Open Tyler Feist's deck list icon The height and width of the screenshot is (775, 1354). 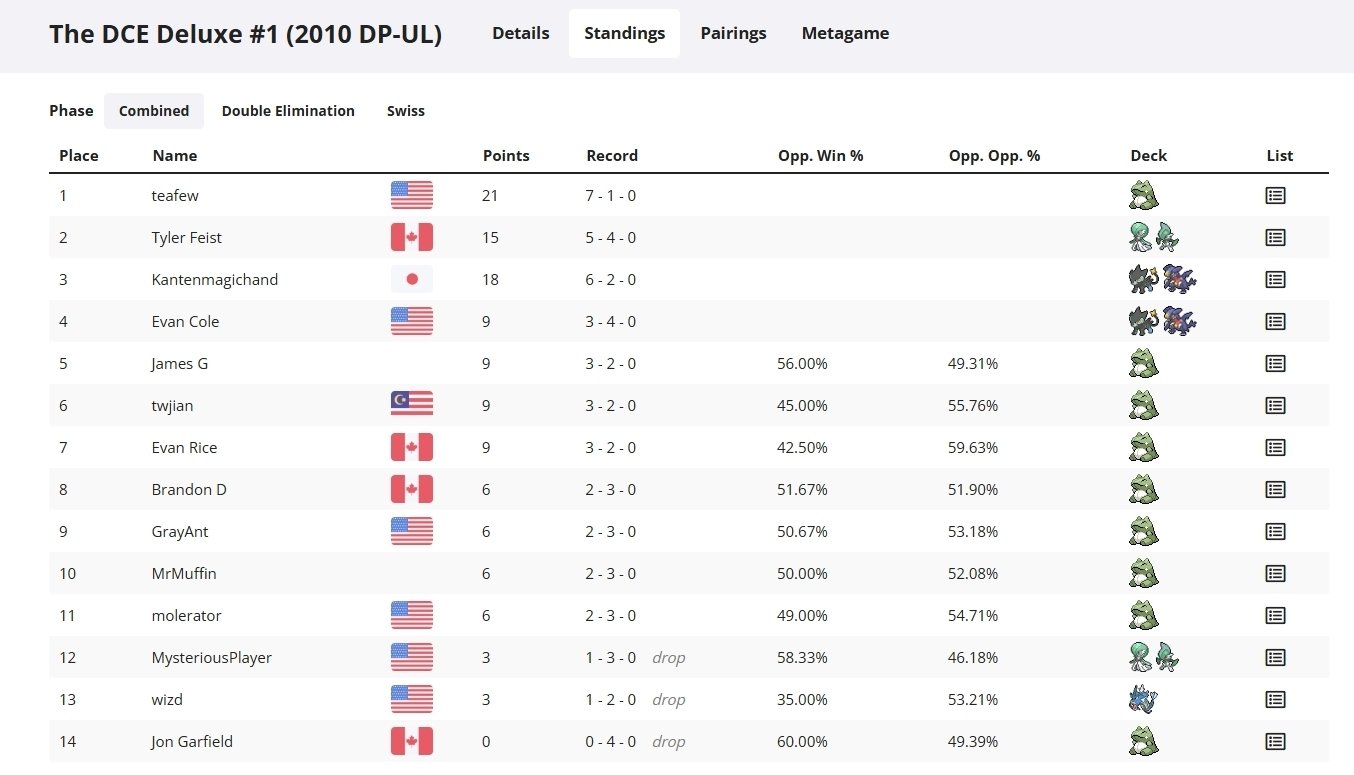click(x=1274, y=238)
